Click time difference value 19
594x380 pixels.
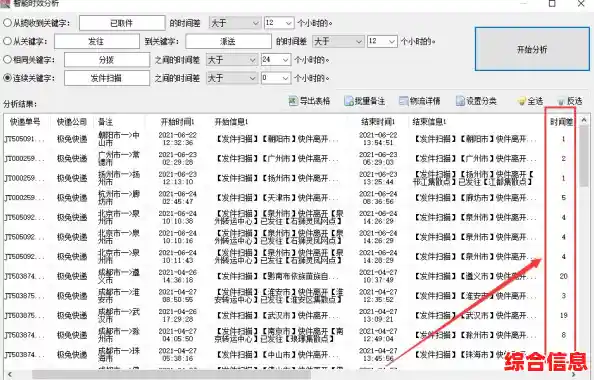(564, 315)
